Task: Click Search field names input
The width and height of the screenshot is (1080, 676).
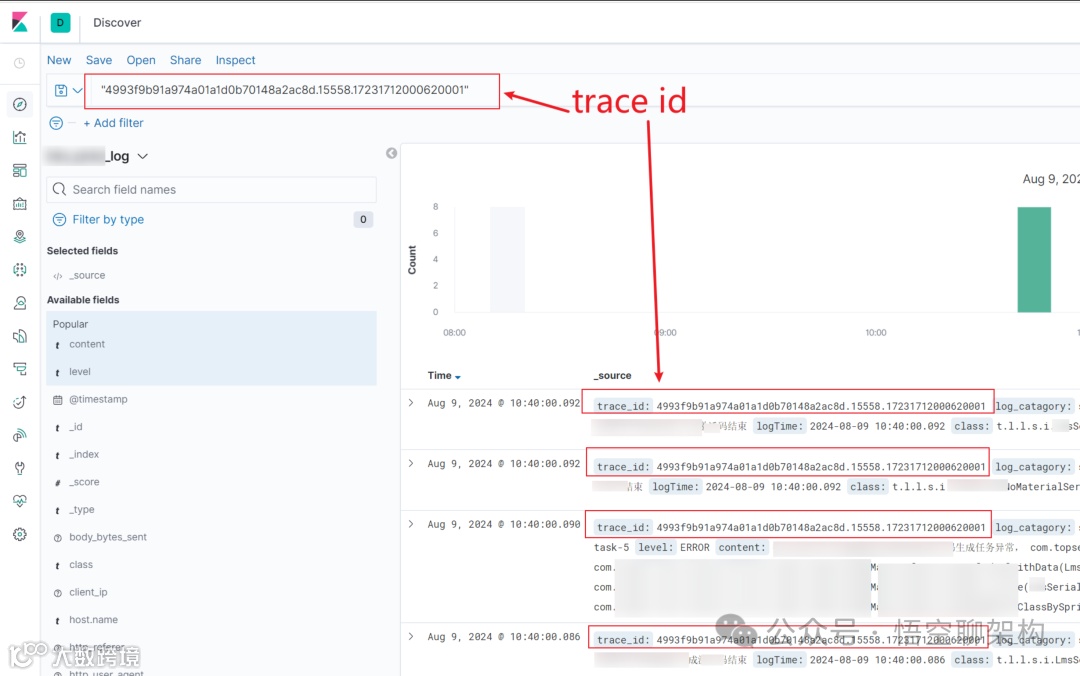Action: [x=211, y=190]
